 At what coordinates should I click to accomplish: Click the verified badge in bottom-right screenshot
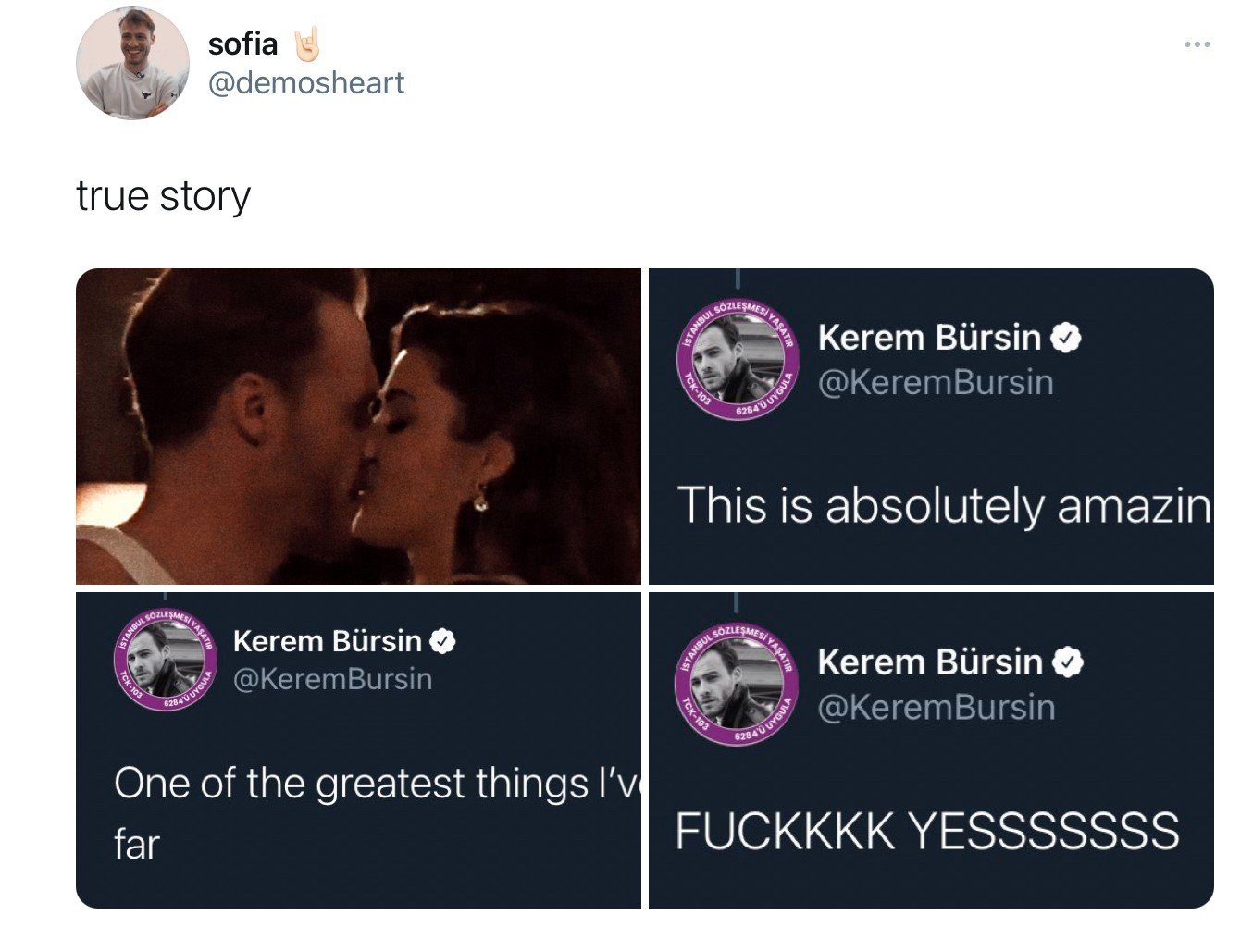click(1069, 662)
